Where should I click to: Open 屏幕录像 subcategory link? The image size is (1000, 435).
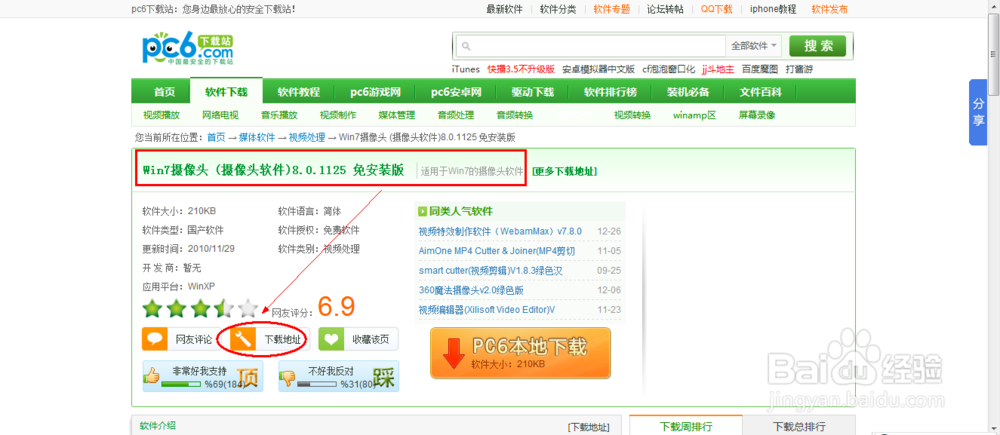coord(757,115)
